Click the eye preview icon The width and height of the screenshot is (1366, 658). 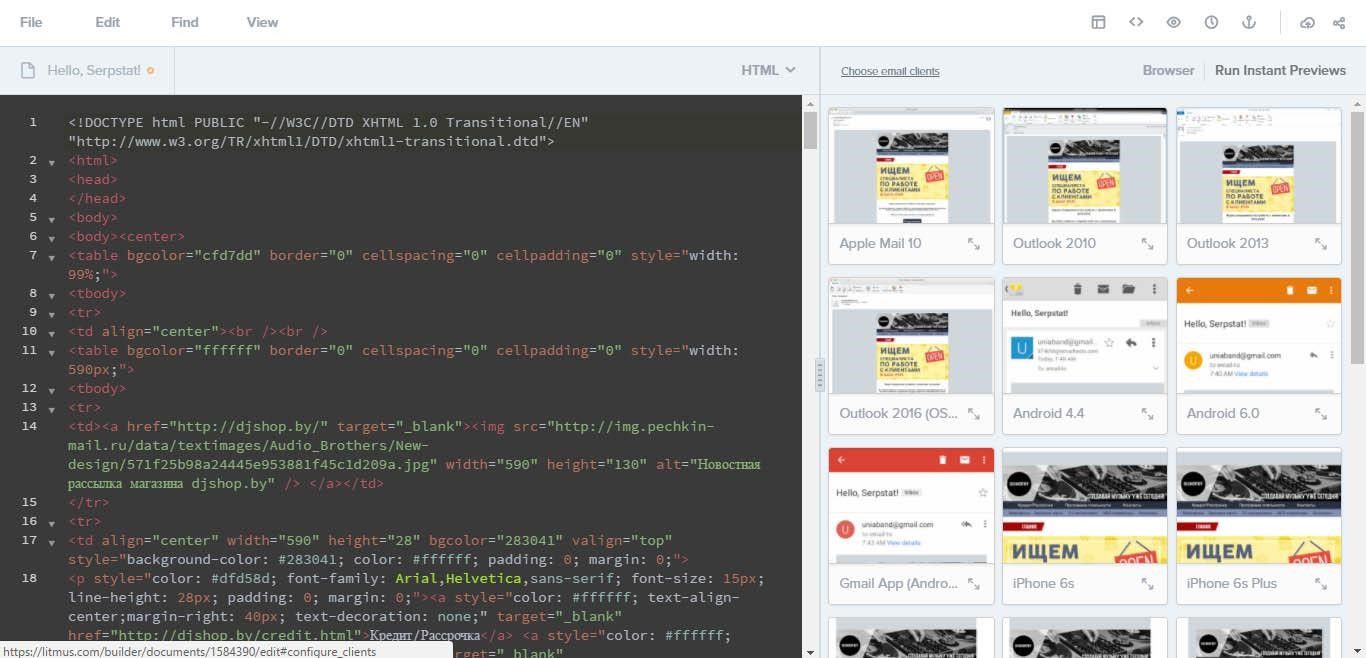pos(1174,22)
